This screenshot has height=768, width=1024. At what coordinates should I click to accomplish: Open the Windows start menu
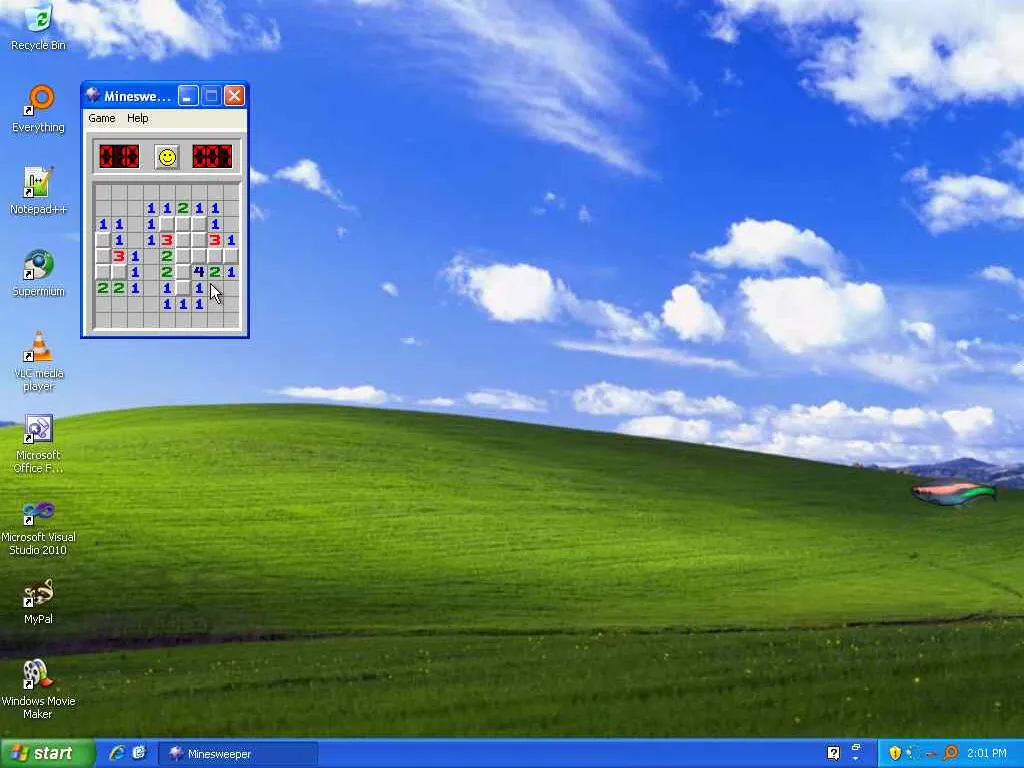point(47,754)
